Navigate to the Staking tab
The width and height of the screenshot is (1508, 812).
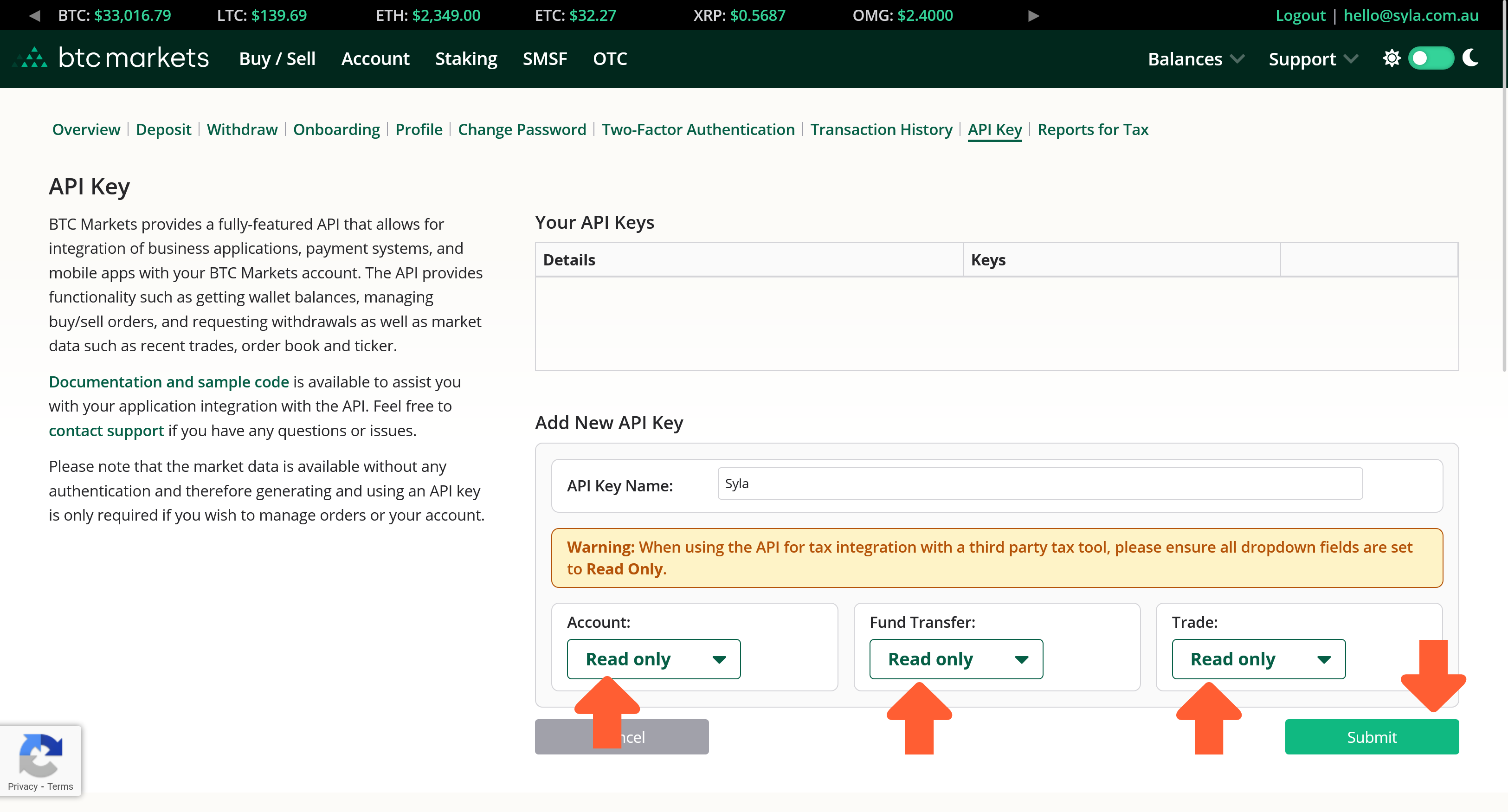tap(467, 58)
